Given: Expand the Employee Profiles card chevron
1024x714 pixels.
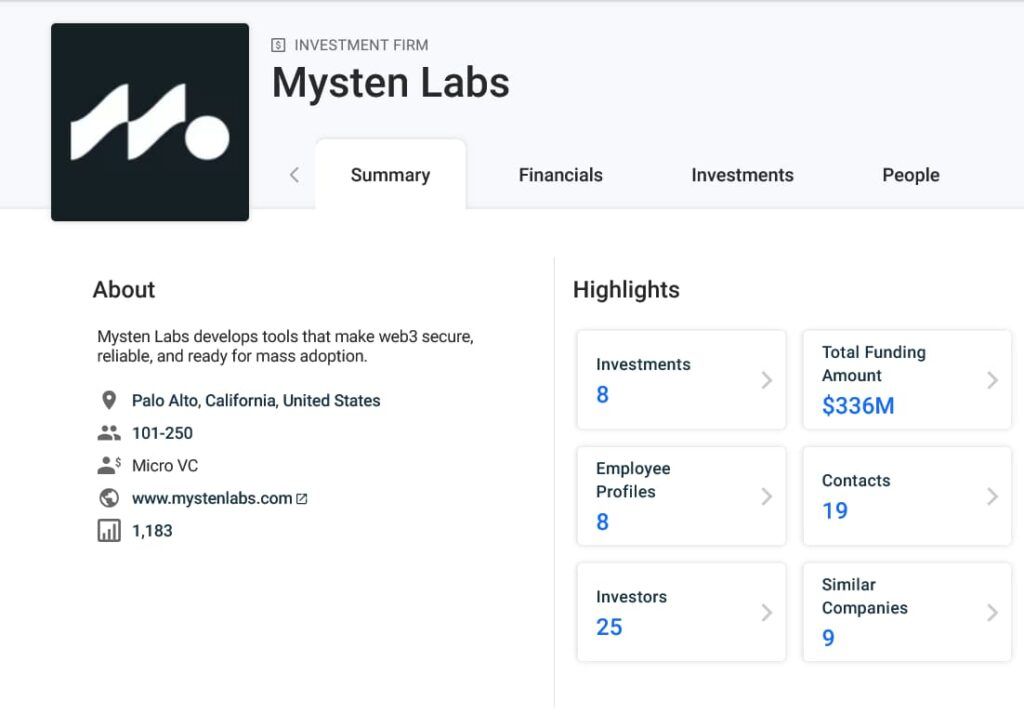Looking at the screenshot, I should pyautogui.click(x=767, y=496).
